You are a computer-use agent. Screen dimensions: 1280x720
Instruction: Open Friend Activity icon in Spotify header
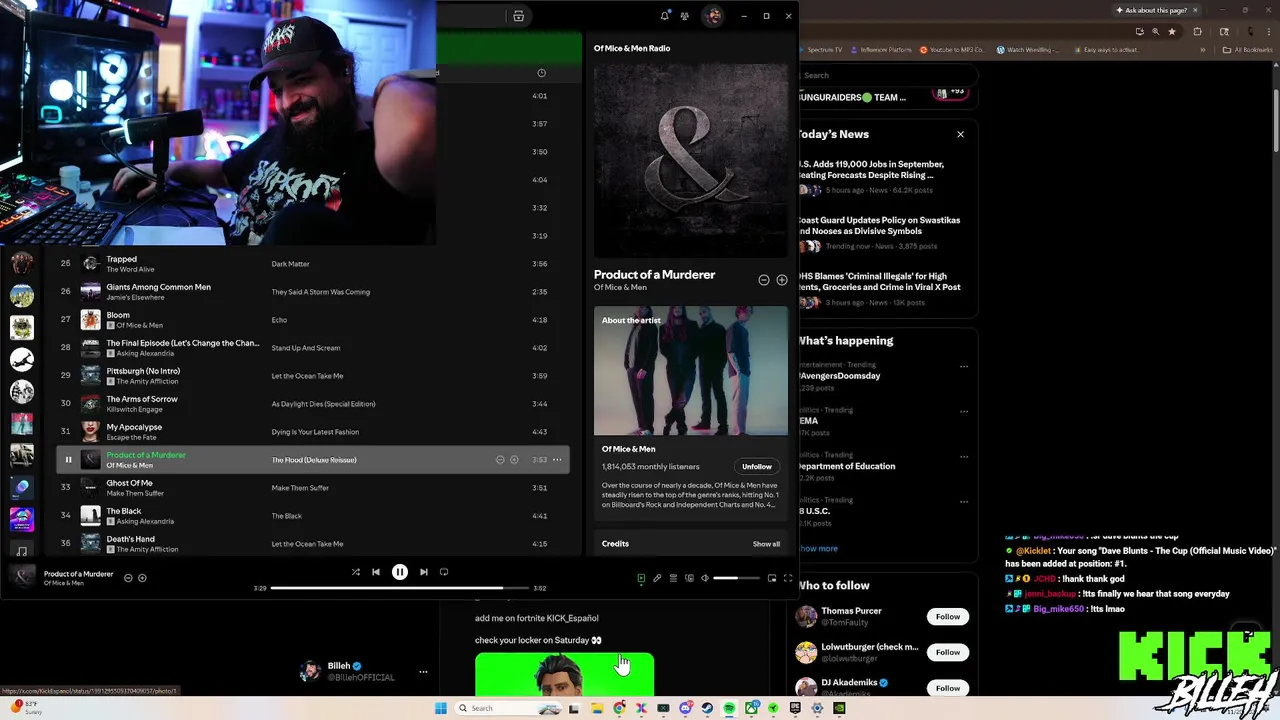(685, 16)
